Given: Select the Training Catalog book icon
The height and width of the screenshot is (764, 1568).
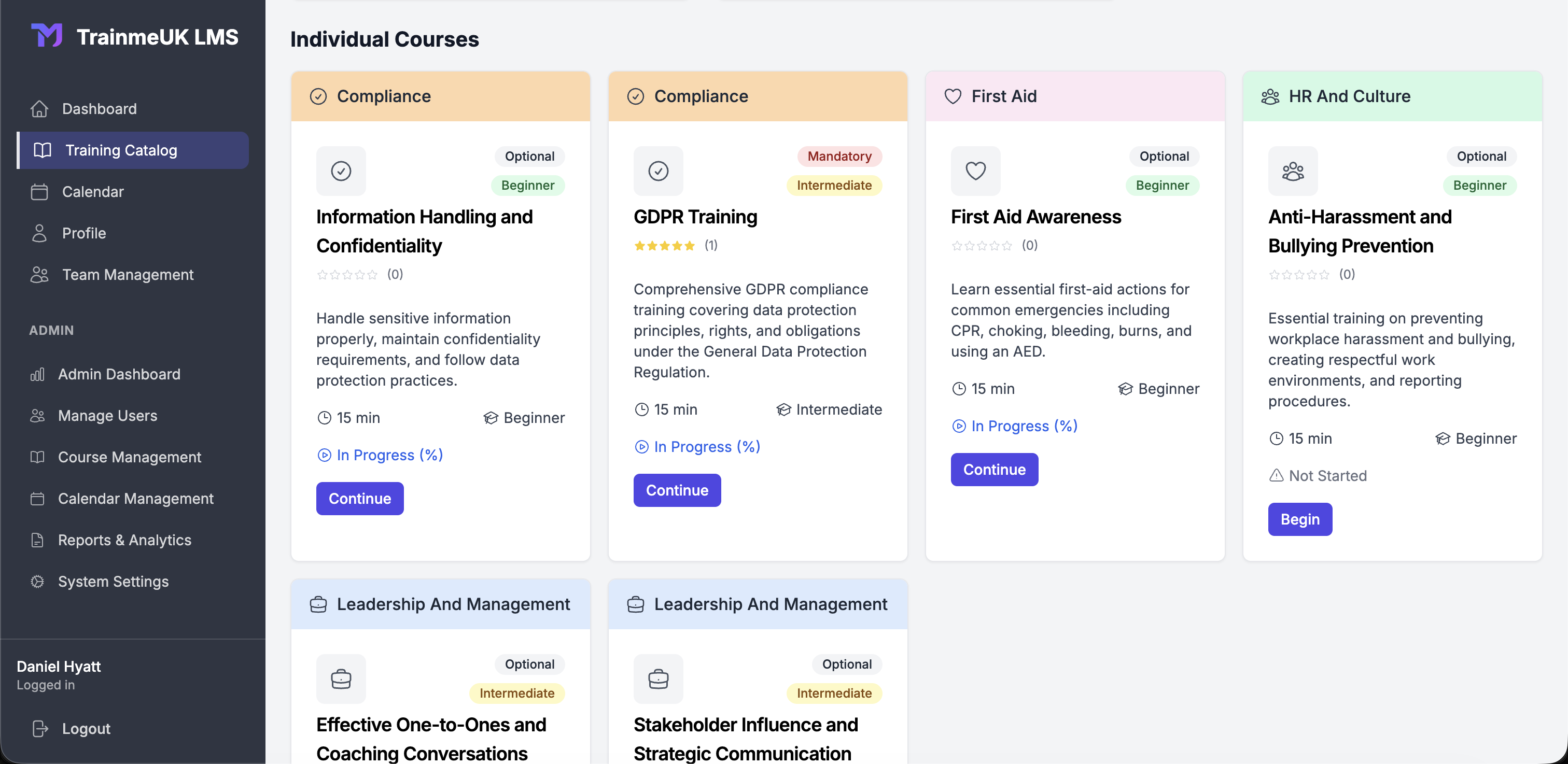Looking at the screenshot, I should (x=42, y=150).
